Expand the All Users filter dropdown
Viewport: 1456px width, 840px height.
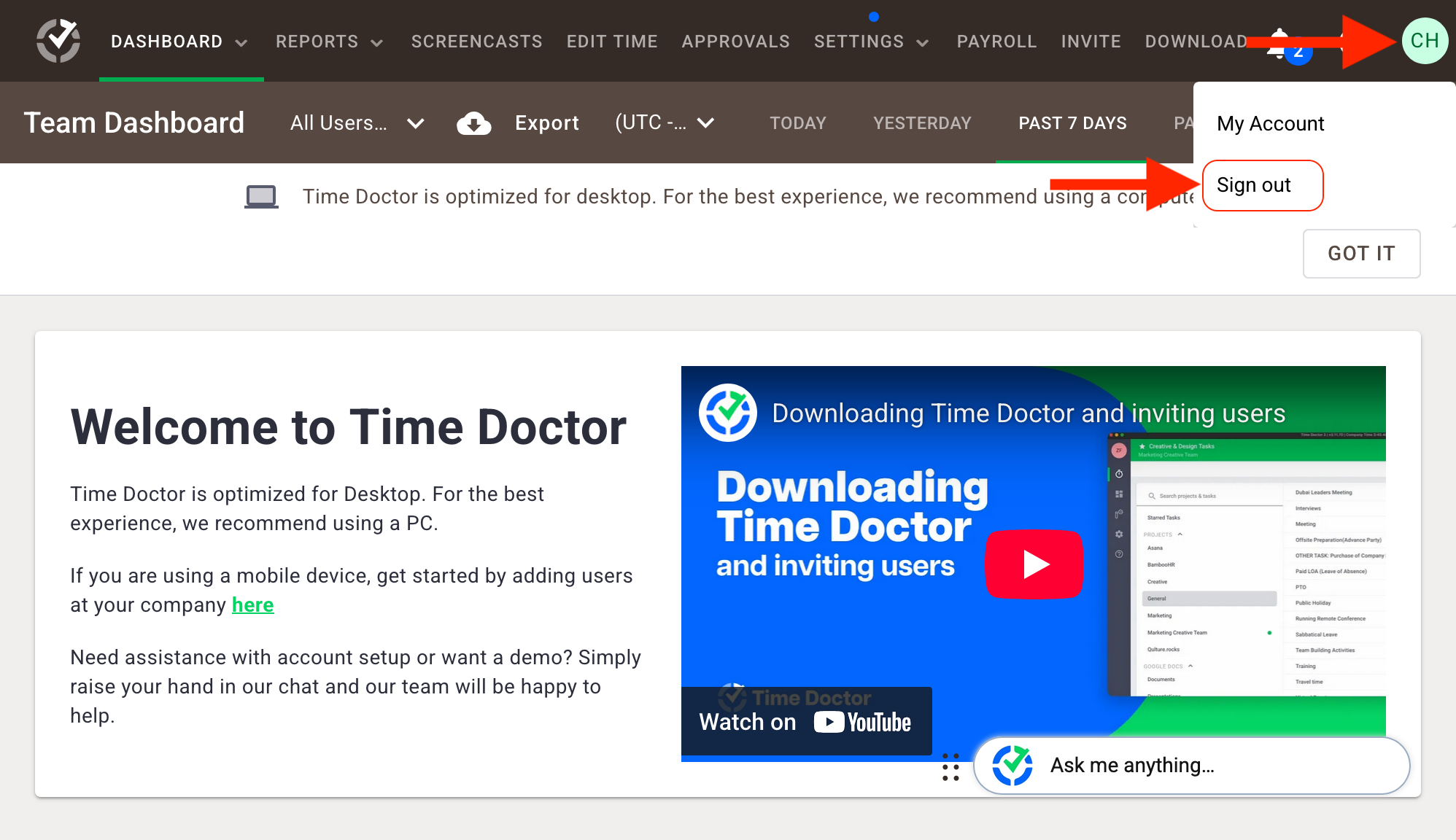pos(415,122)
